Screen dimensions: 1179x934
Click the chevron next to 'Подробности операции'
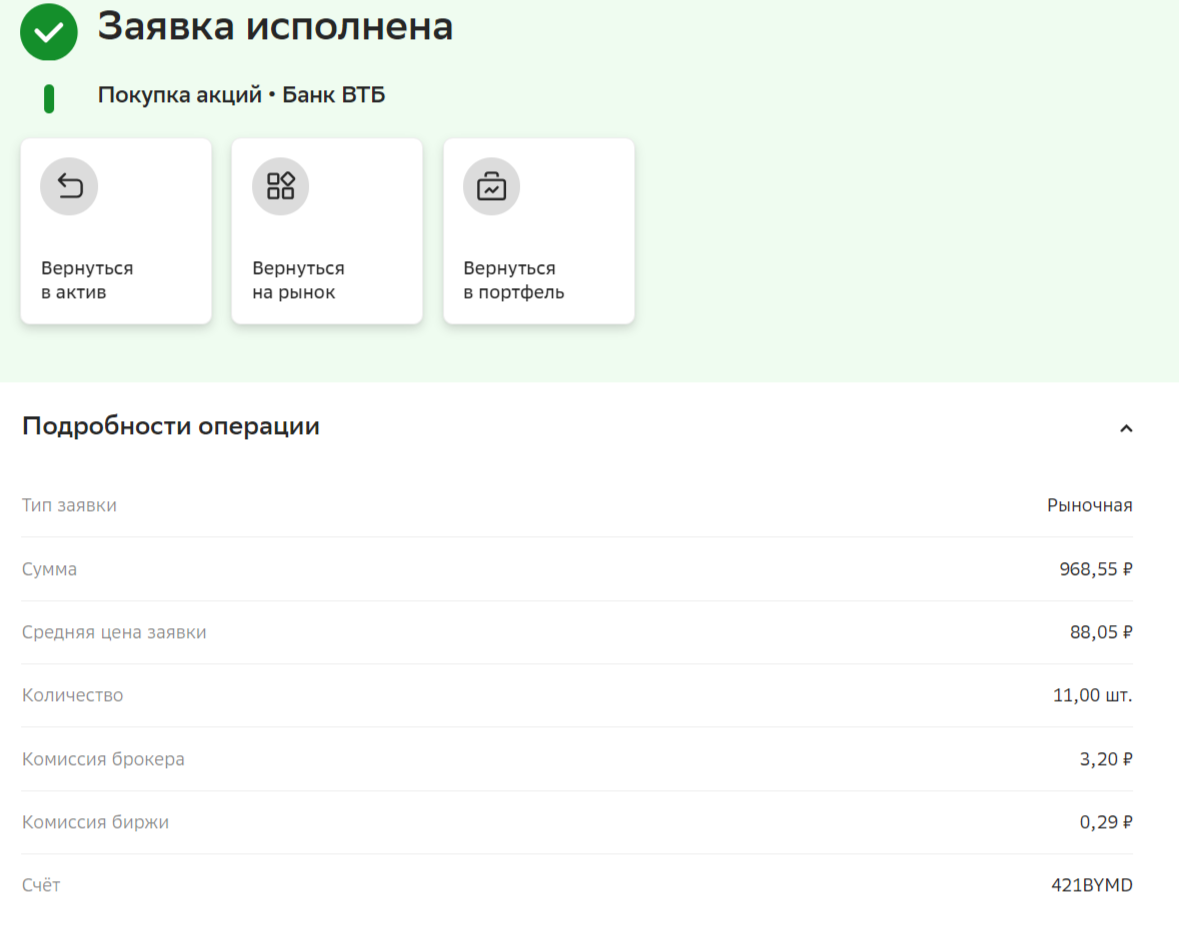1125,426
